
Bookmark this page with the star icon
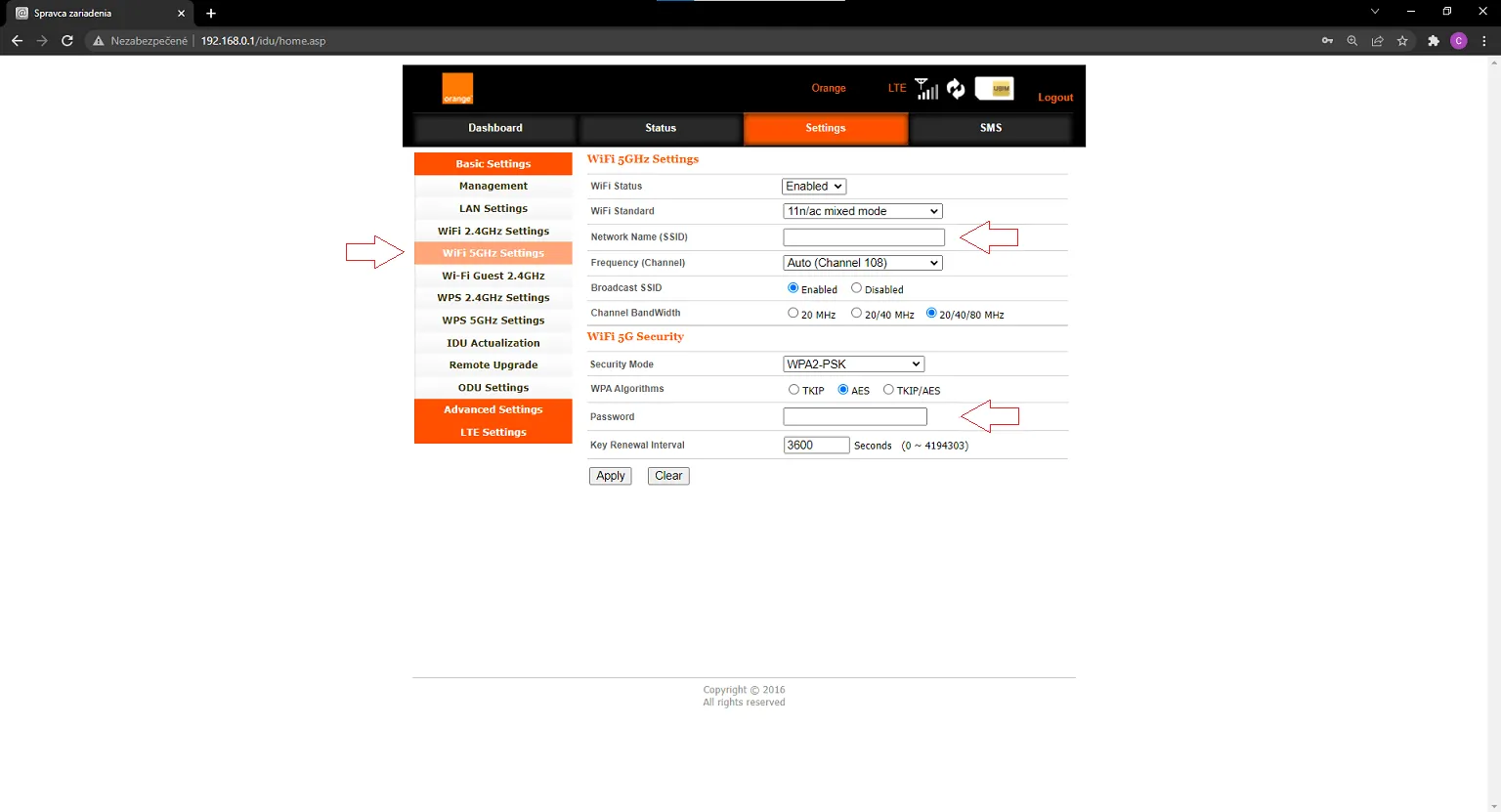[x=1402, y=41]
